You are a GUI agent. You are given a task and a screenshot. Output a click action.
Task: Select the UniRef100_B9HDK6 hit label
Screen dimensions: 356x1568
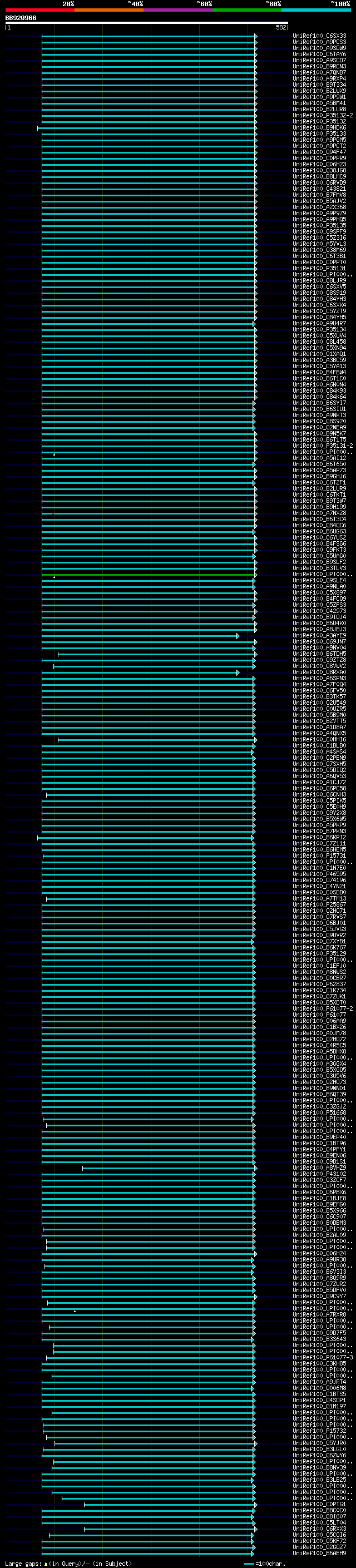319,128
